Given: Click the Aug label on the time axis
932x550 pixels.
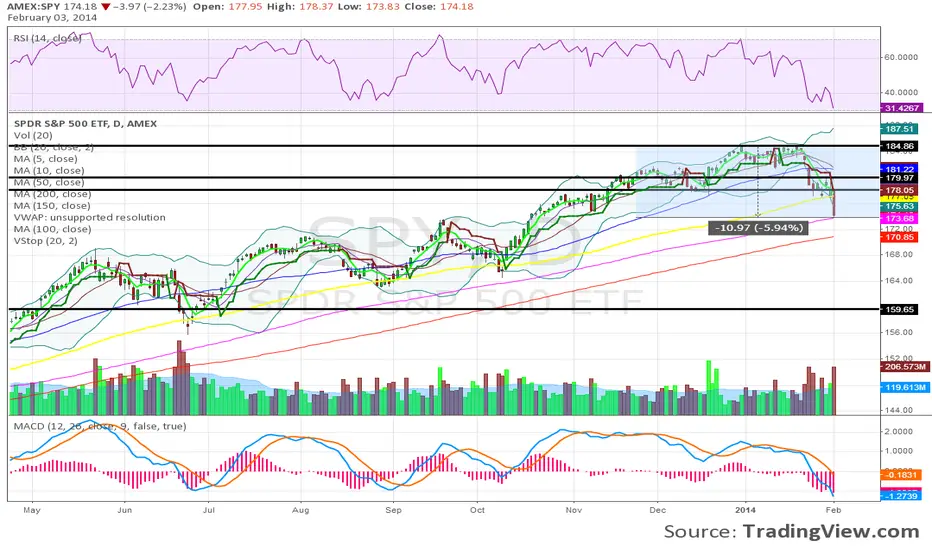Looking at the screenshot, I should point(301,510).
